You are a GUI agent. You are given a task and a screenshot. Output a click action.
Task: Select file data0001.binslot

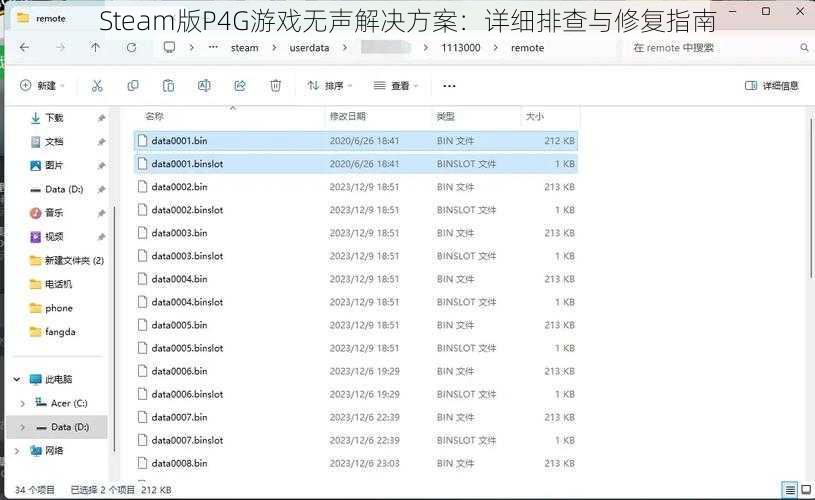[356, 164]
